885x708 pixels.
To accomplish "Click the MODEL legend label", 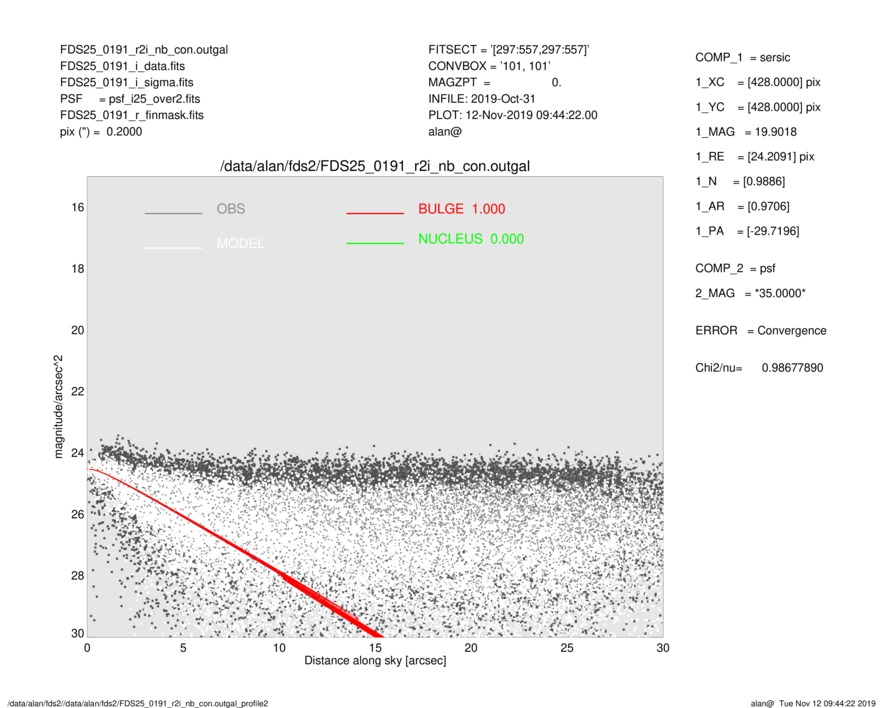I will pos(240,243).
